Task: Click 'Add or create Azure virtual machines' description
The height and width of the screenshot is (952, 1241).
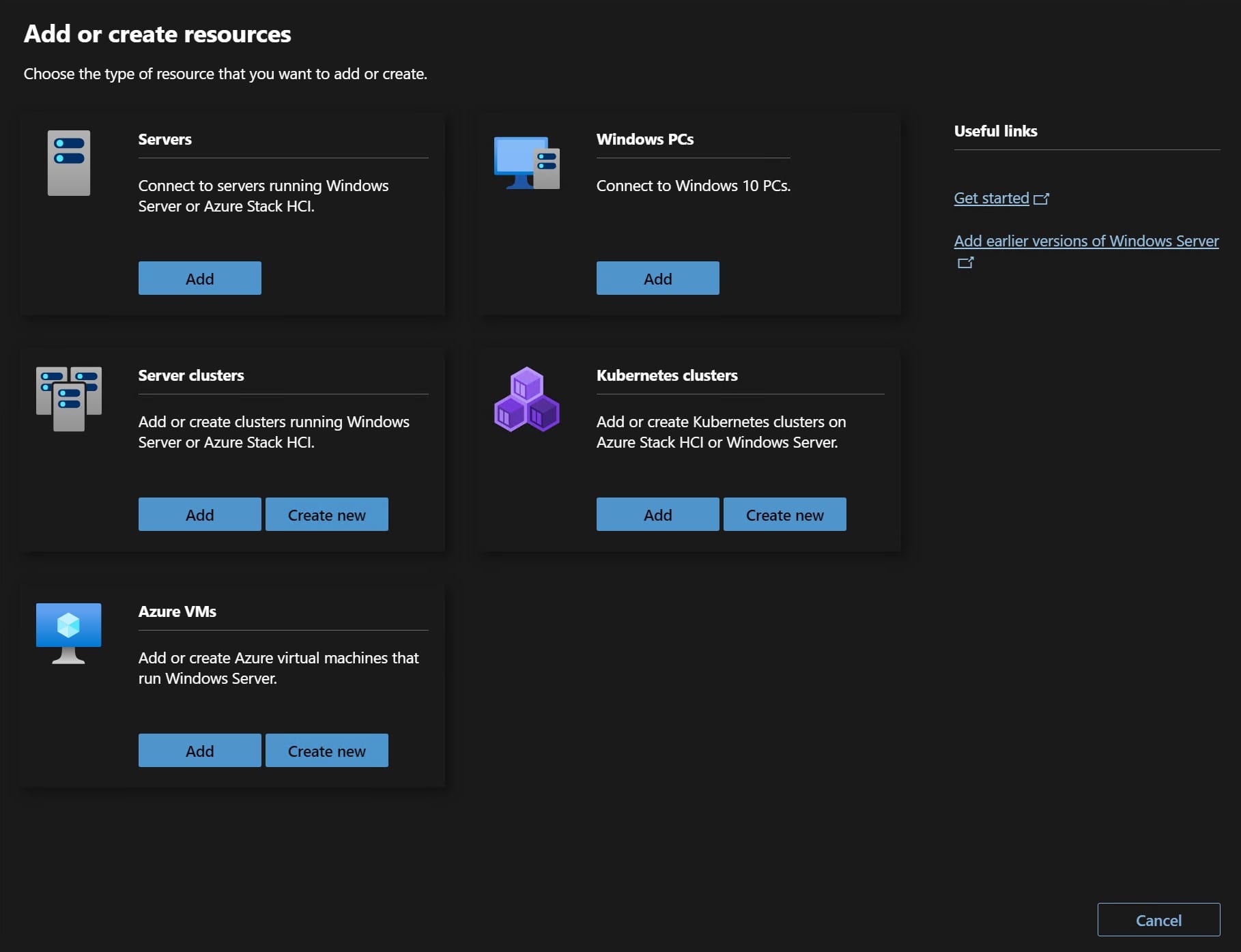Action: click(x=279, y=668)
